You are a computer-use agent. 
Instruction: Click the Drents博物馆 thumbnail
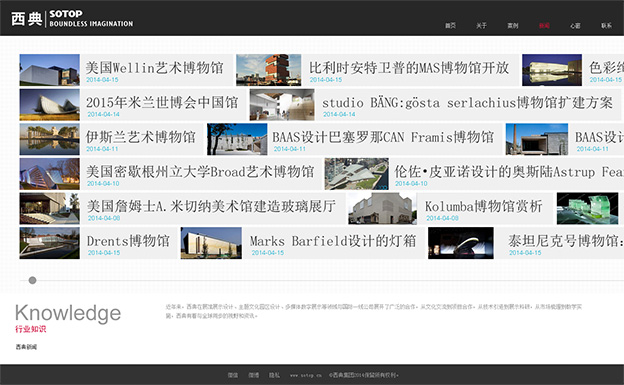tap(49, 243)
